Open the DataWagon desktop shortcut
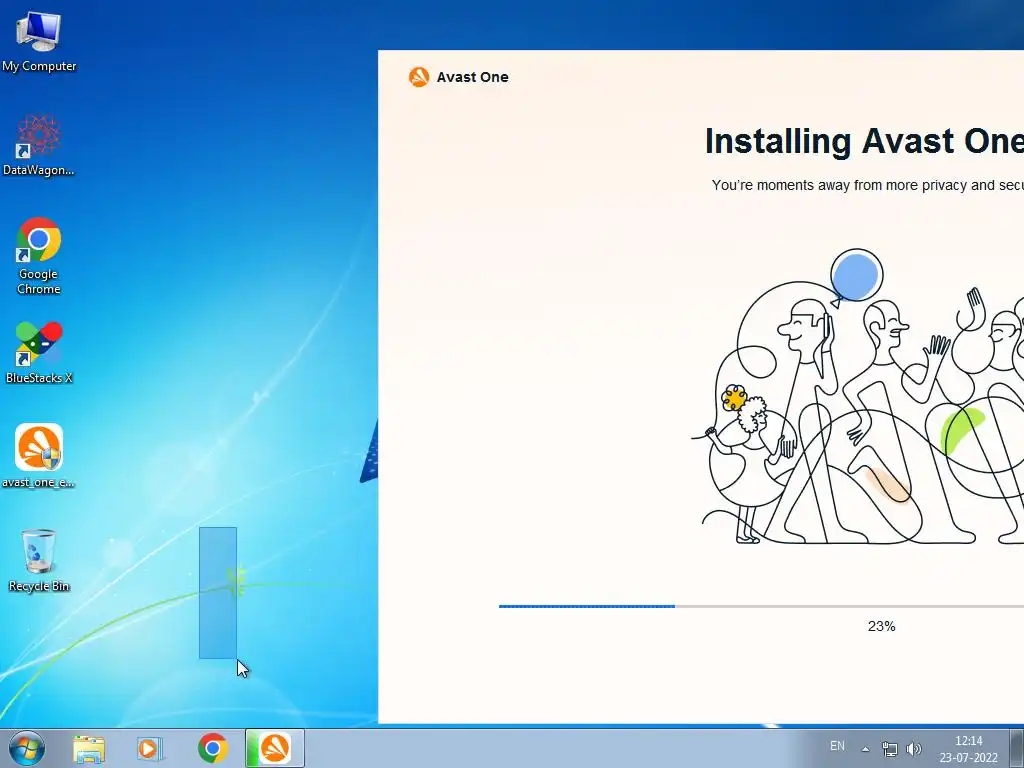Image resolution: width=1024 pixels, height=768 pixels. click(x=39, y=145)
